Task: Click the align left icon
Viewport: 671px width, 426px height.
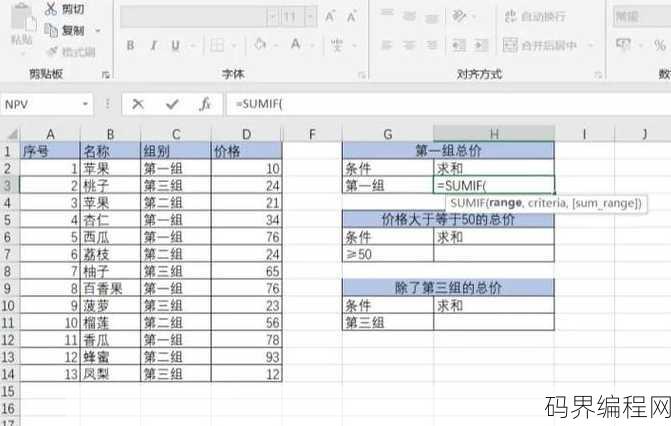Action: point(387,45)
